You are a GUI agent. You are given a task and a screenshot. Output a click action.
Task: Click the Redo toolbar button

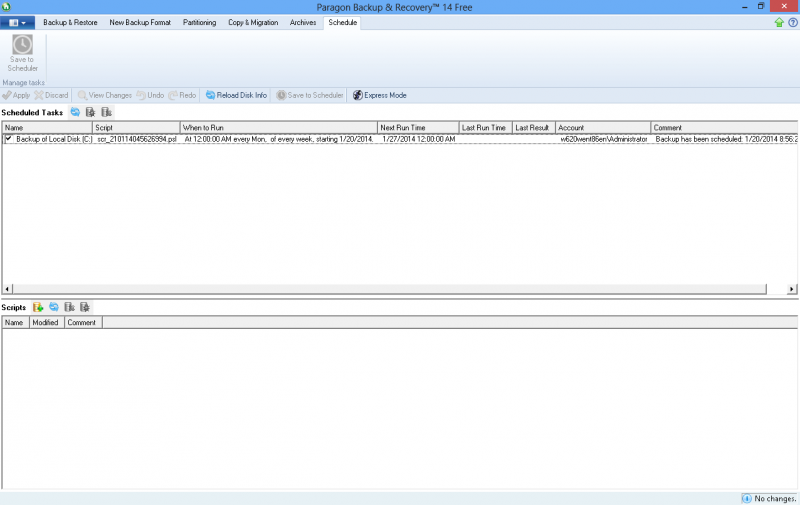click(182, 95)
